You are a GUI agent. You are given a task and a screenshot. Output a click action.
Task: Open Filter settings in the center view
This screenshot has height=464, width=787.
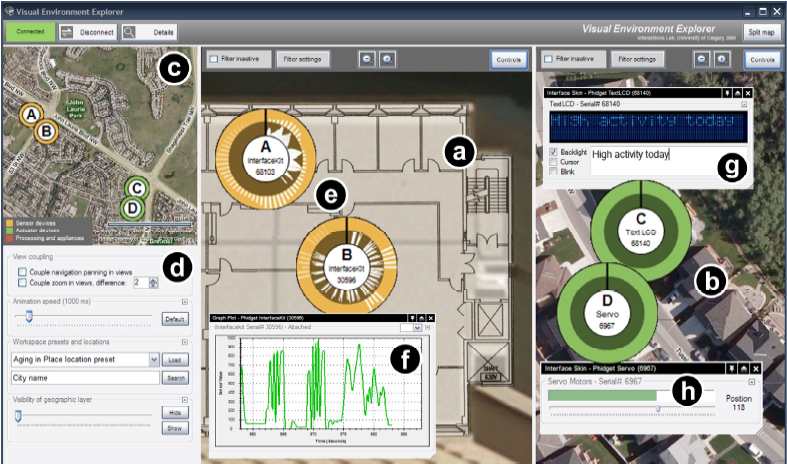point(303,59)
